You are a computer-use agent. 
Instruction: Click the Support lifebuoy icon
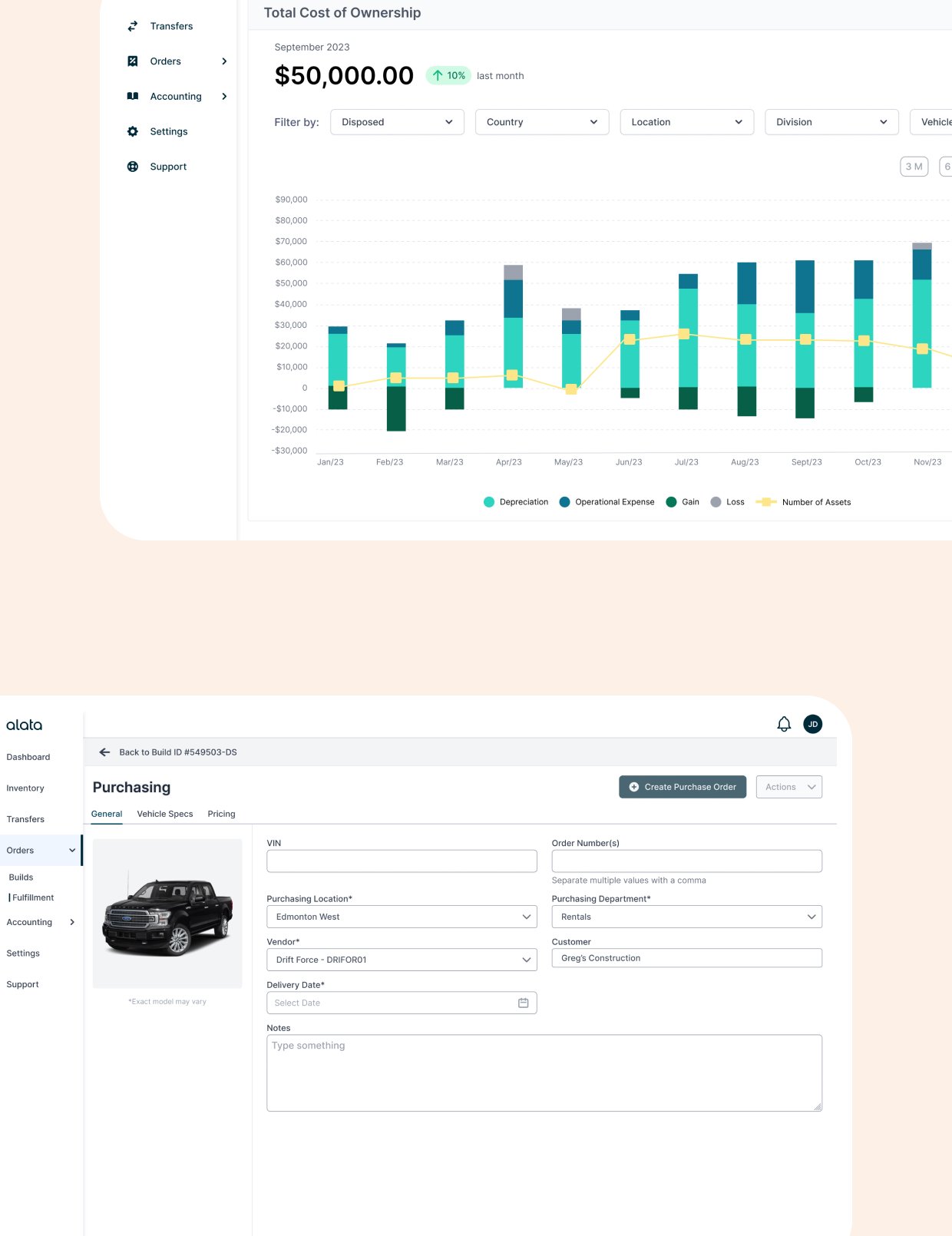pyautogui.click(x=133, y=167)
